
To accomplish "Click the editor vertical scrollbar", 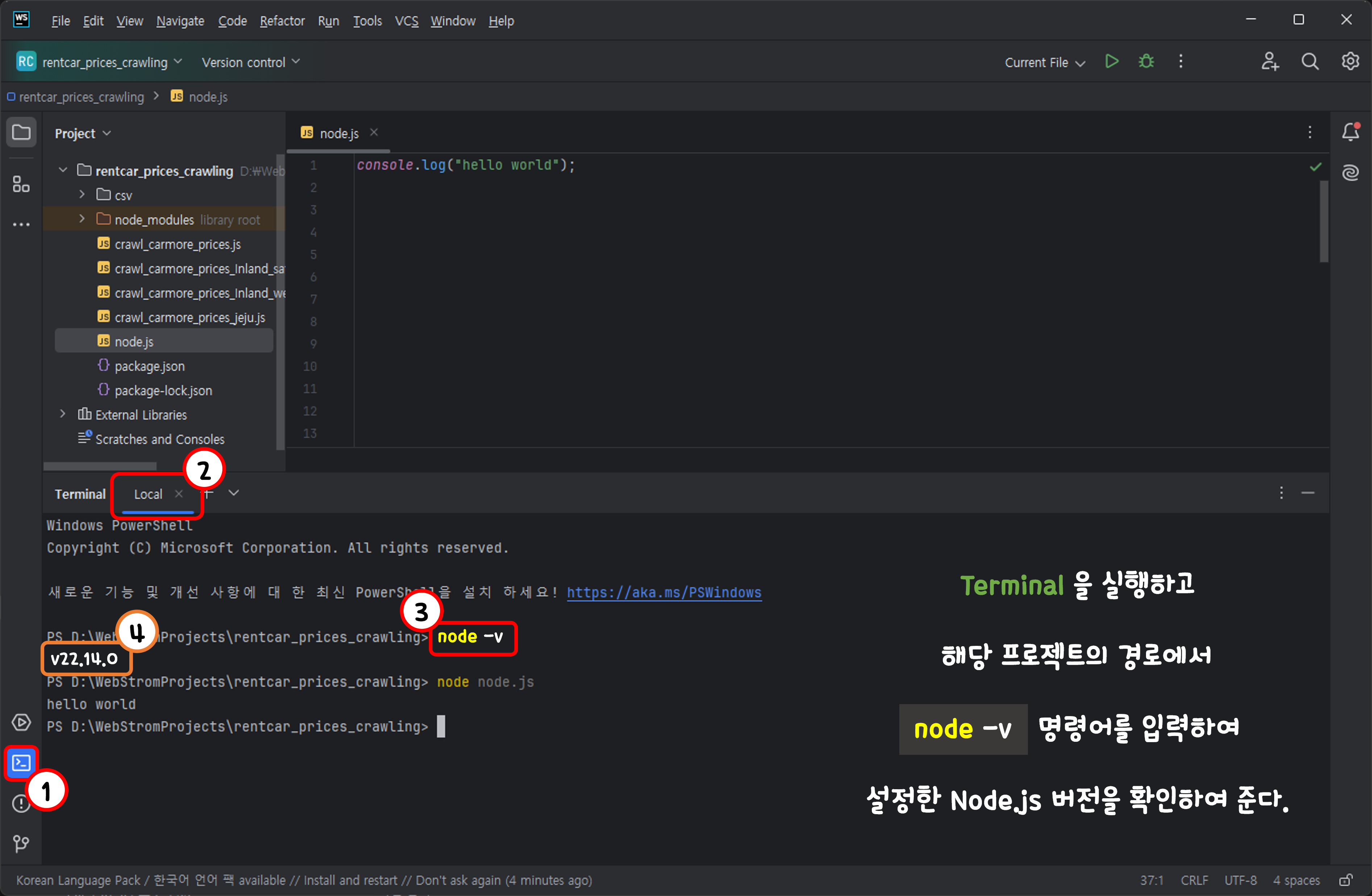I will 1324,222.
